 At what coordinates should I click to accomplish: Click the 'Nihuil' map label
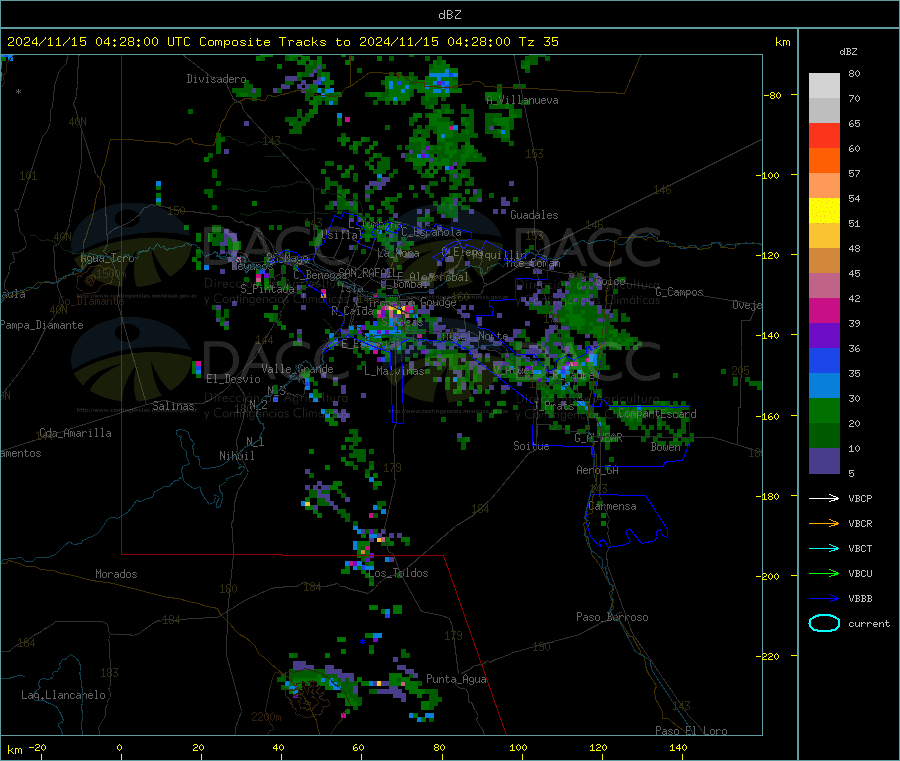(236, 456)
